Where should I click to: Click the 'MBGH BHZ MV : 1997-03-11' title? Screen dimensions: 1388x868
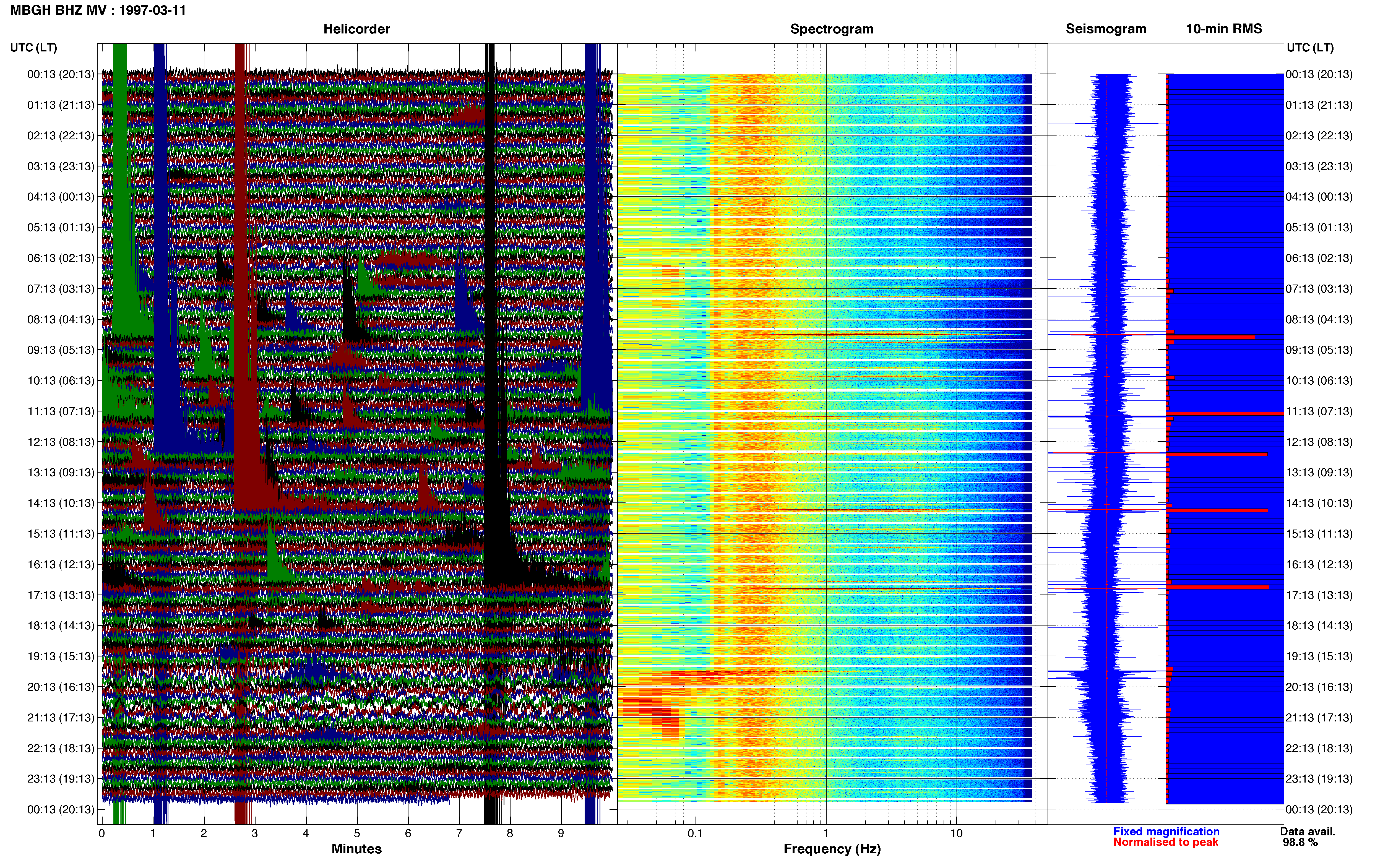[x=98, y=10]
